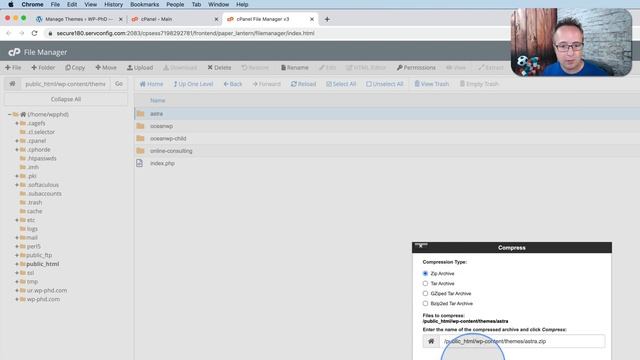Viewport: 640px width, 360px height.
Task: Reload the page in Chrome
Action: click(34, 33)
